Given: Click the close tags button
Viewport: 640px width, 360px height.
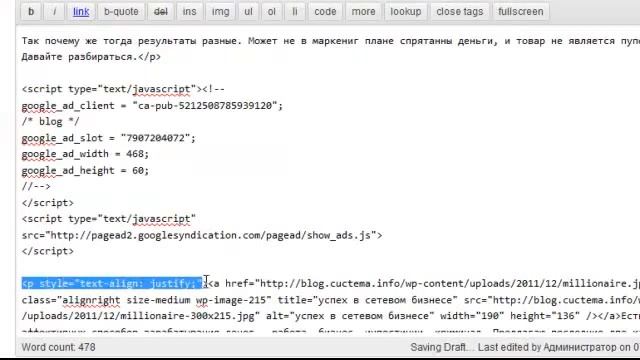Looking at the screenshot, I should tap(460, 11).
